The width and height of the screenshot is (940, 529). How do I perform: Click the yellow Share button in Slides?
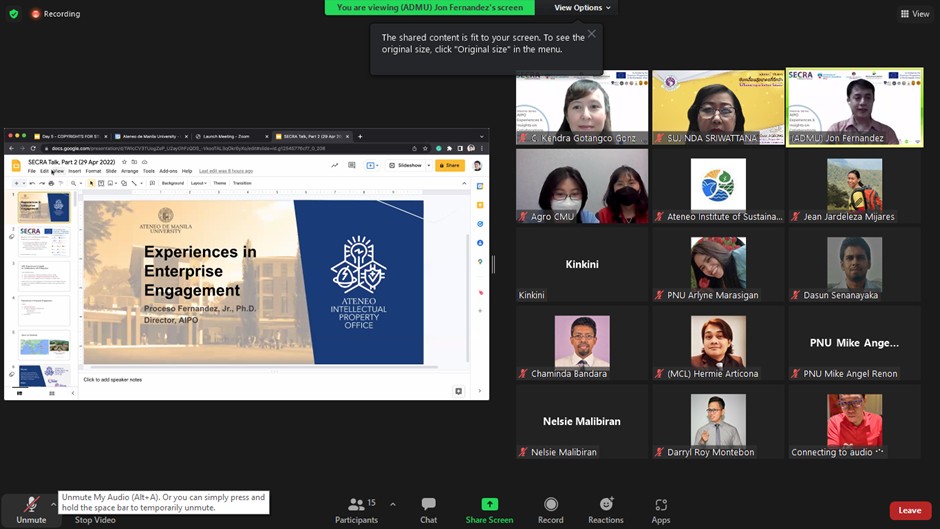tap(450, 165)
